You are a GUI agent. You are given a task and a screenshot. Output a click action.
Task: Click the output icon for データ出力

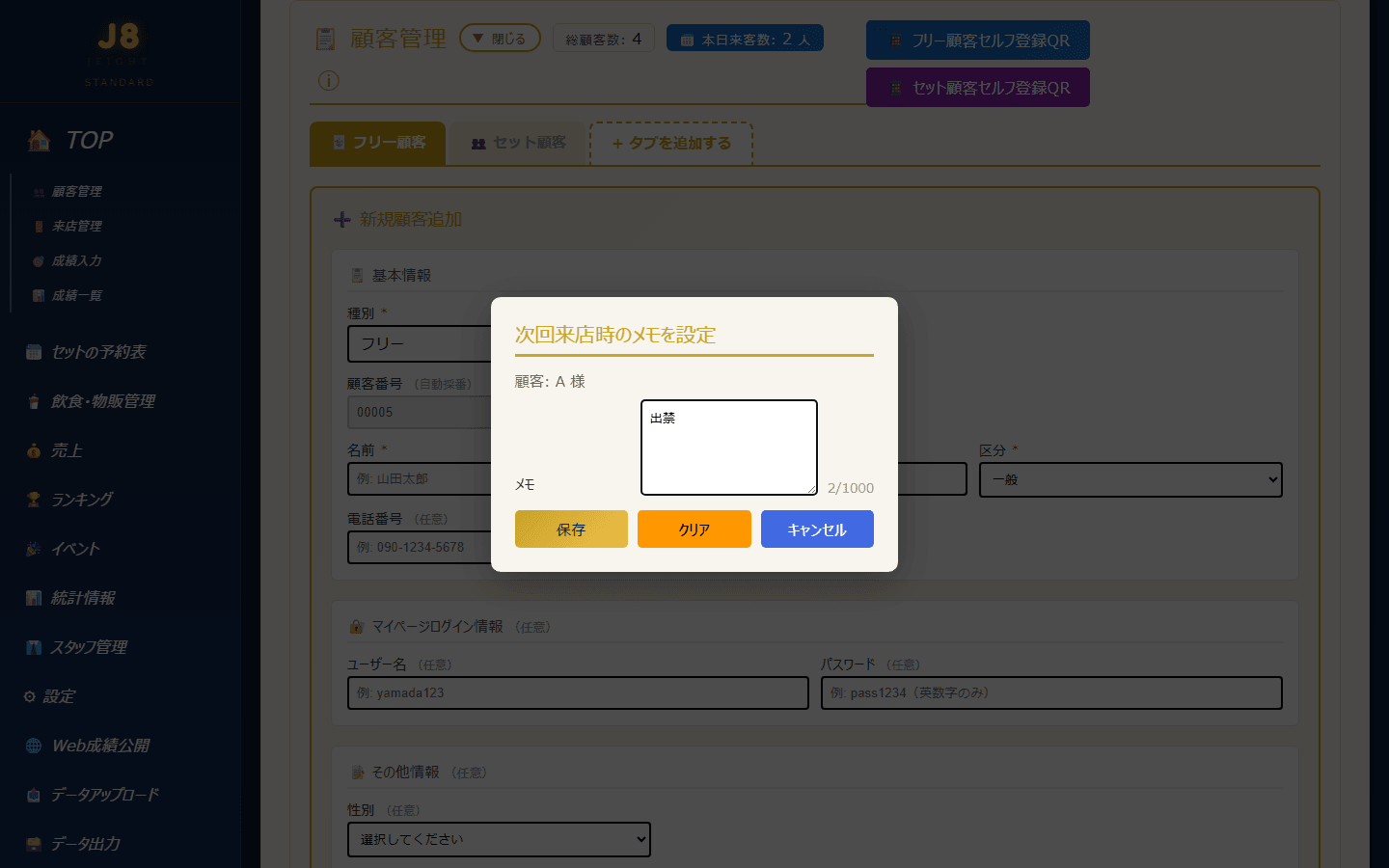click(34, 844)
